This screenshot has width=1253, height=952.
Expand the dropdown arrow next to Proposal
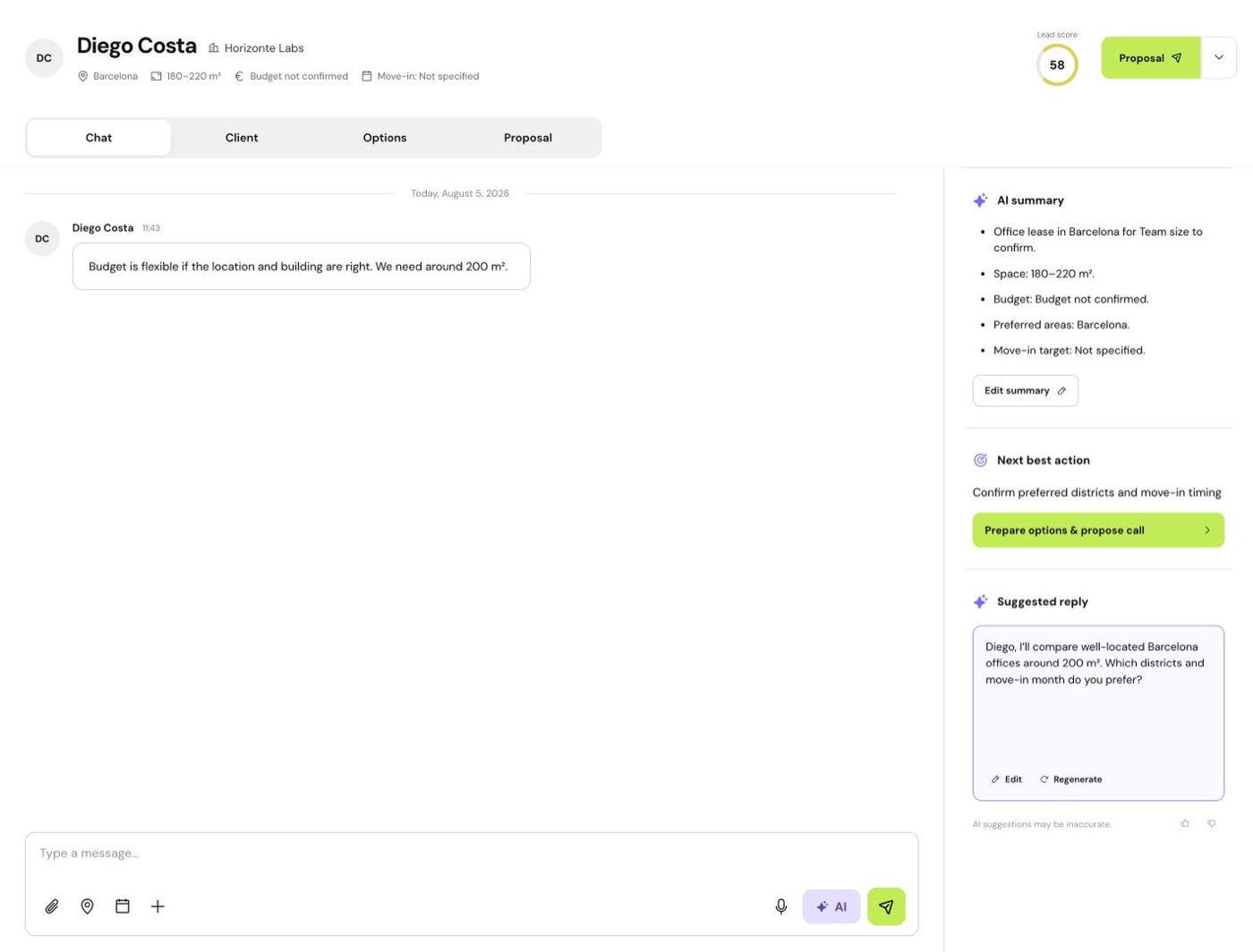[1219, 57]
